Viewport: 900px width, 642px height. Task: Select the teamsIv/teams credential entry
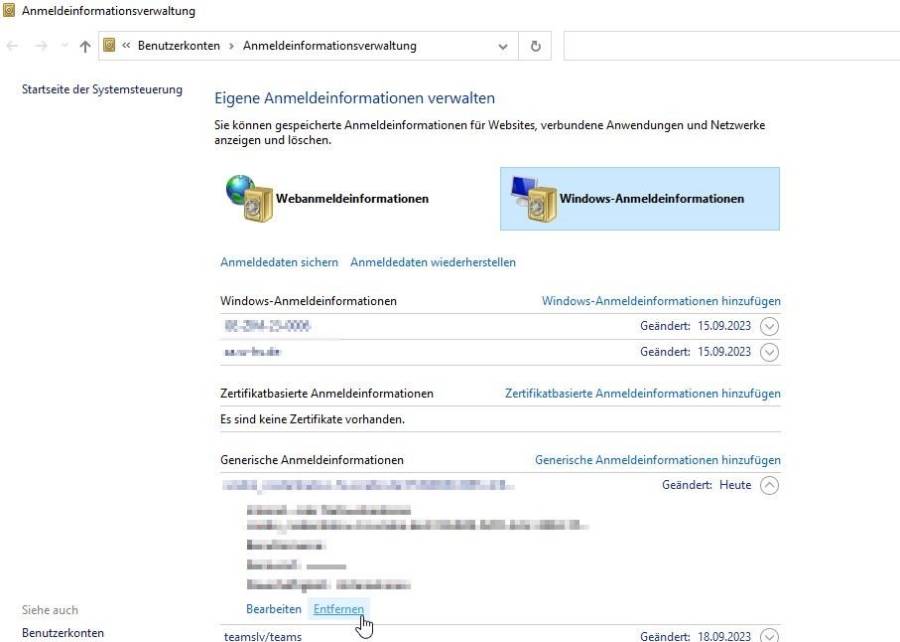263,636
